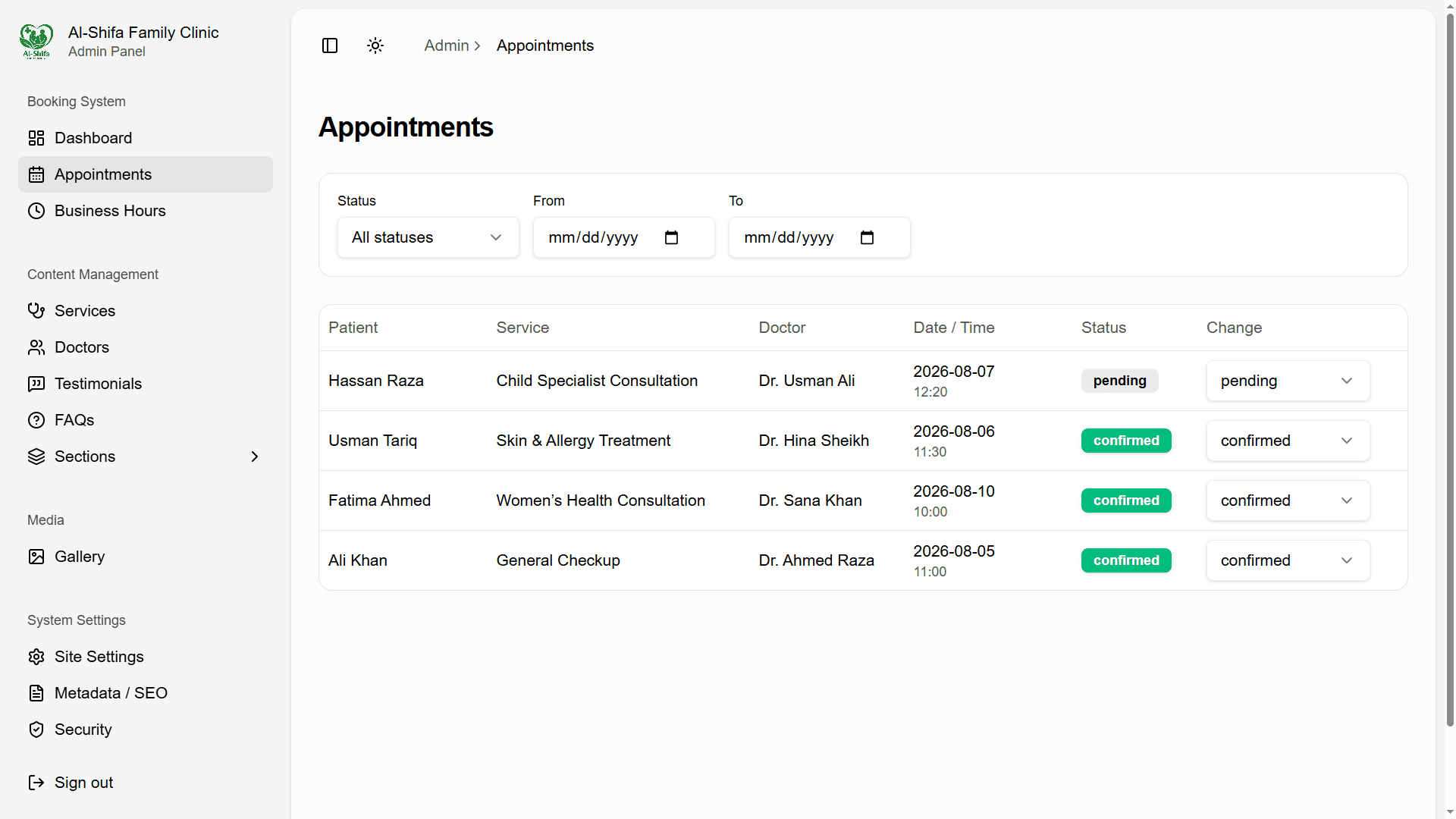The width and height of the screenshot is (1456, 819).
Task: Change status dropdown for Usman Tariq
Action: click(x=1288, y=441)
